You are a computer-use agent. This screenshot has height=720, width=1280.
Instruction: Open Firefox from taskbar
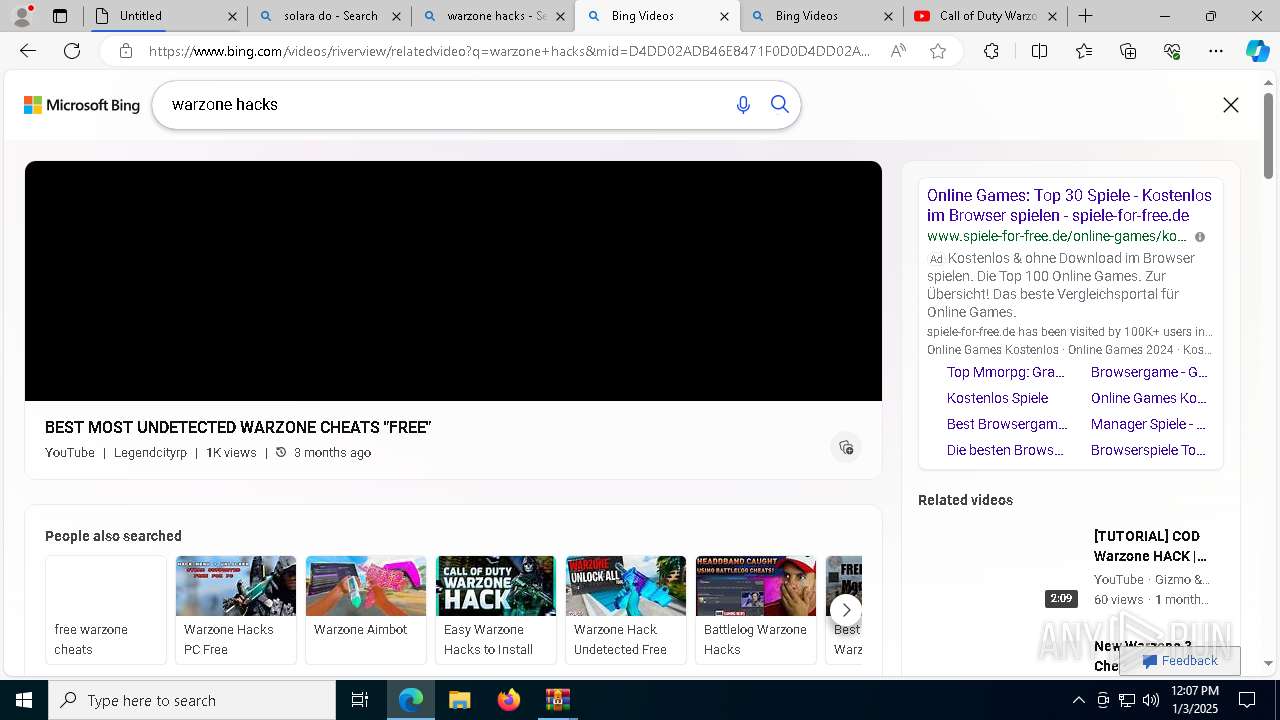508,700
